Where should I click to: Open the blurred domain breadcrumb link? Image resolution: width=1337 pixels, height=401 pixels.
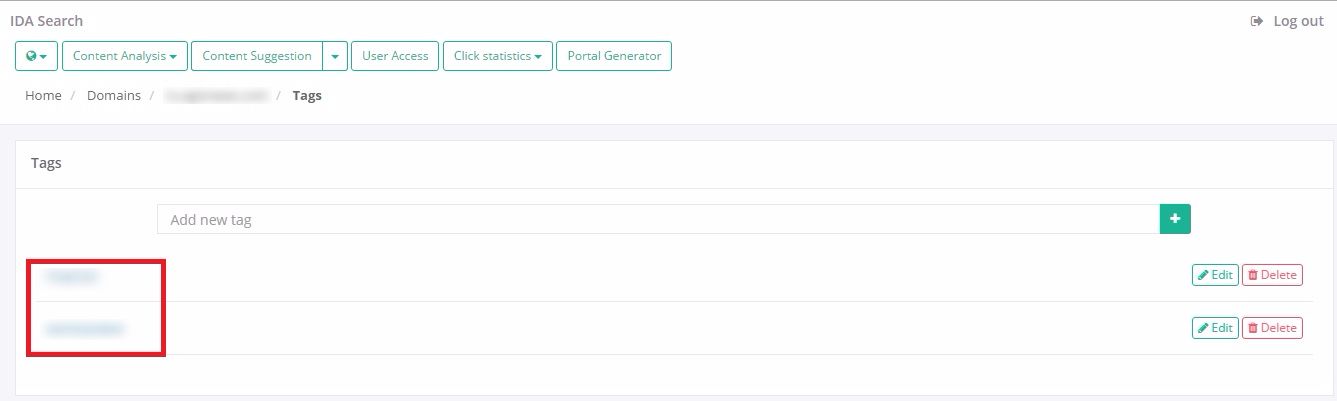(217, 96)
